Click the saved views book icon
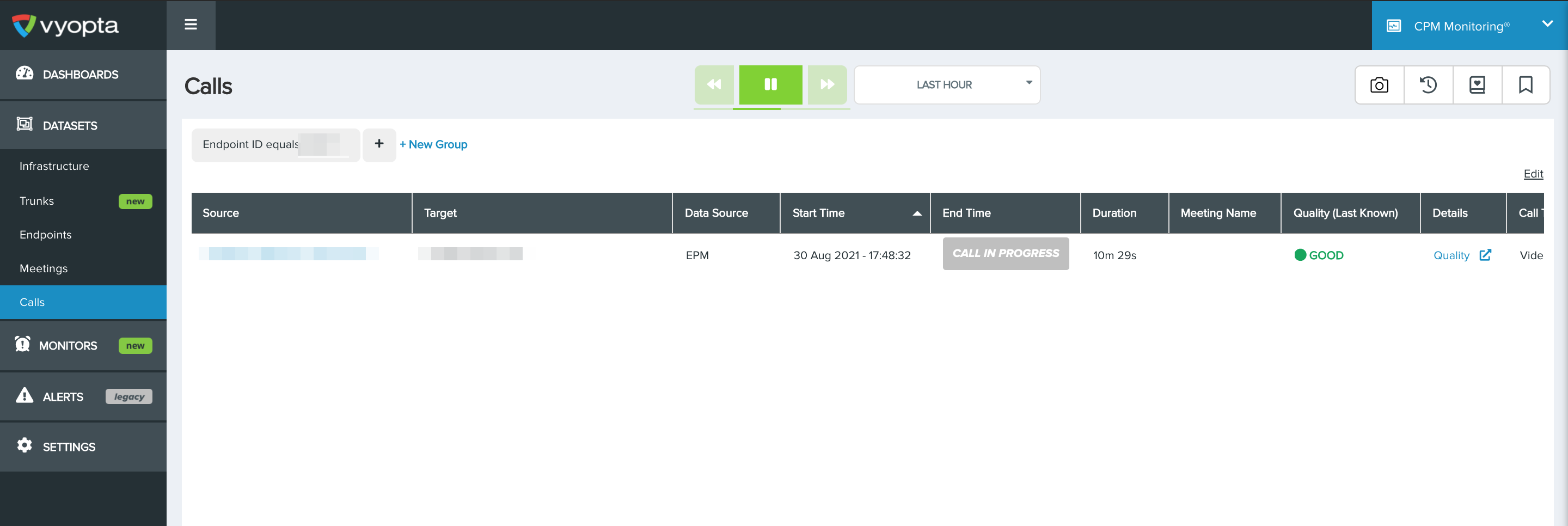The image size is (1568, 526). pyautogui.click(x=1477, y=84)
